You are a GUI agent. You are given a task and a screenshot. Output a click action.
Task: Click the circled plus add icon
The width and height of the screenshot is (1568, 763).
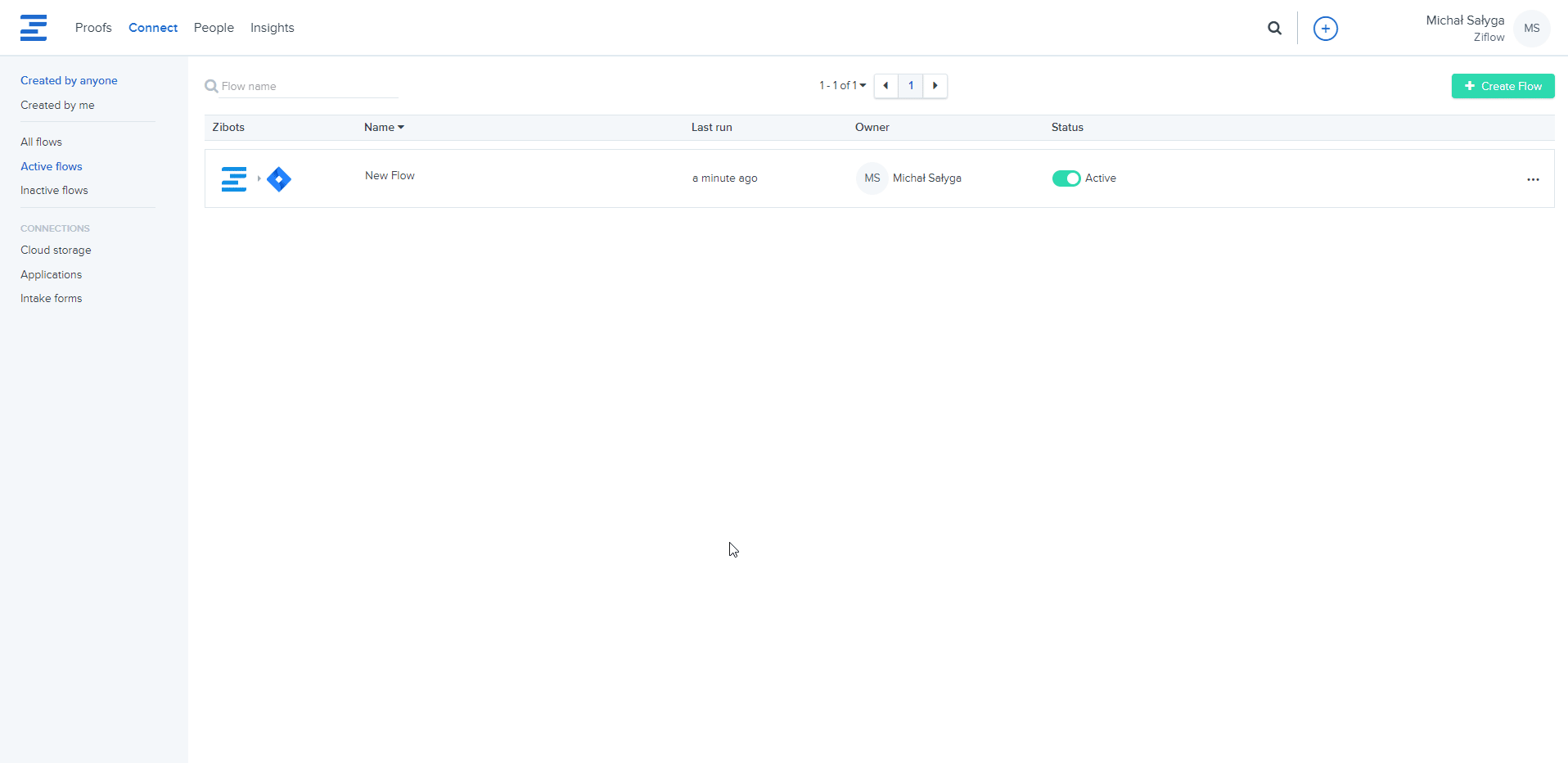1325,29
